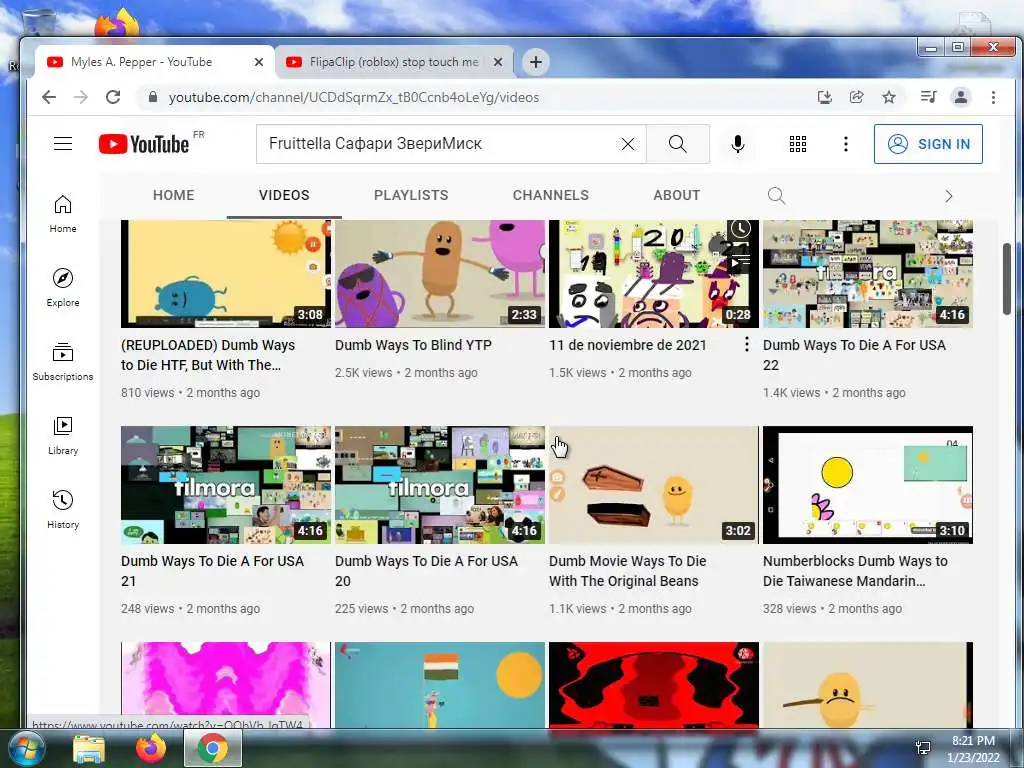Open title (REUPLOADED) Dumb Ways to Die HTF
Screen dimensions: 1024x768
[208, 355]
